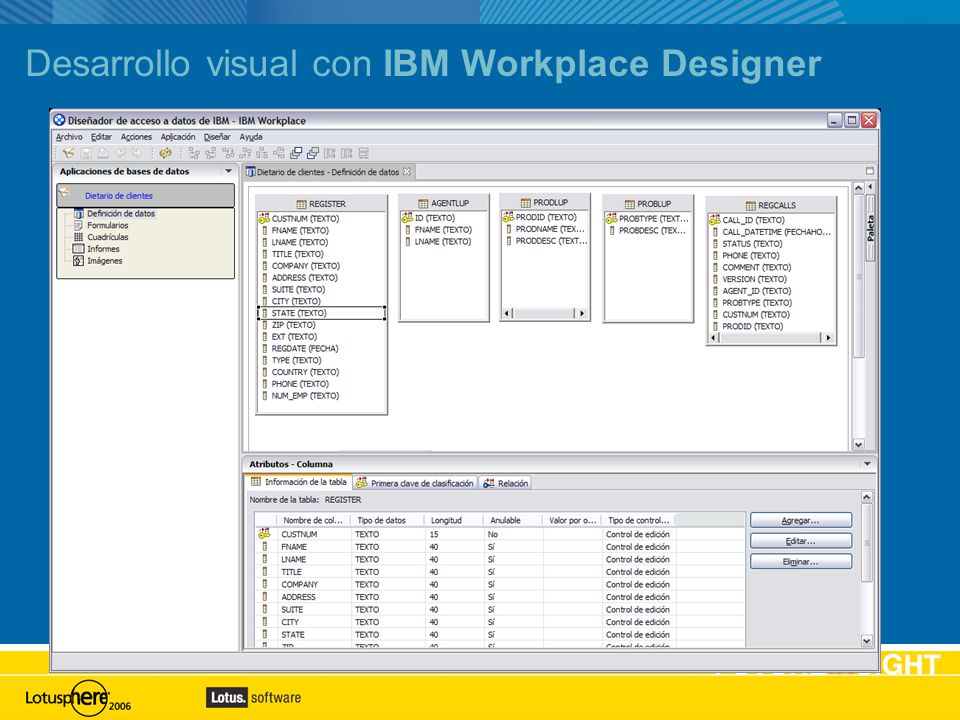Screen dimensions: 960x720
Task: Close the Dietario de clientes editor tab
Action: click(x=407, y=171)
